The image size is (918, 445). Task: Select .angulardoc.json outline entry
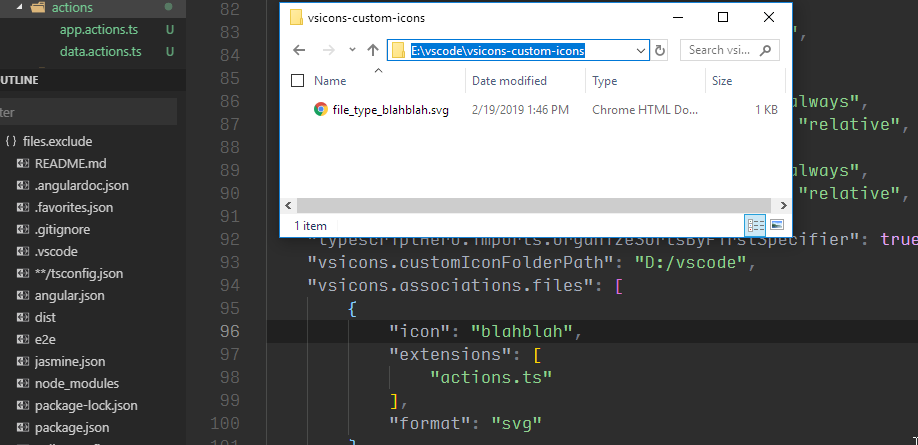point(81,186)
